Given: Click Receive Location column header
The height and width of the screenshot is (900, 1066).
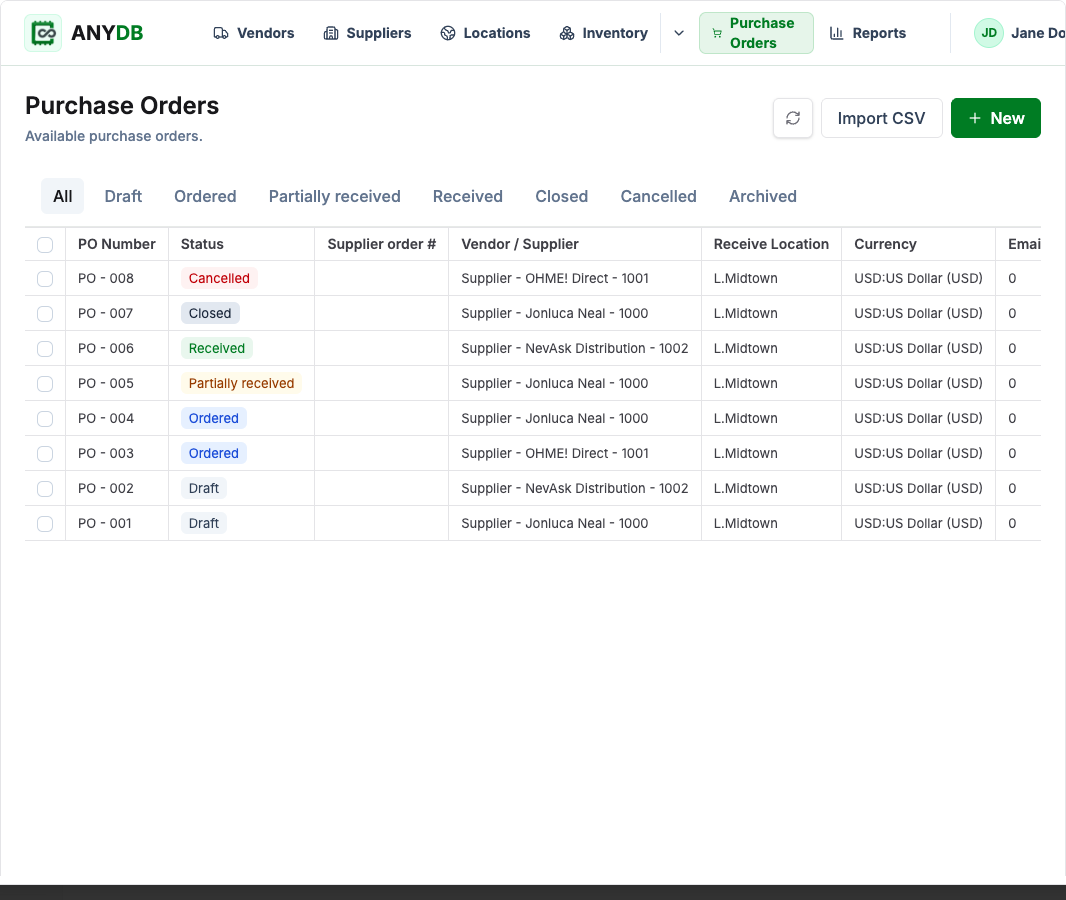Looking at the screenshot, I should tap(771, 244).
